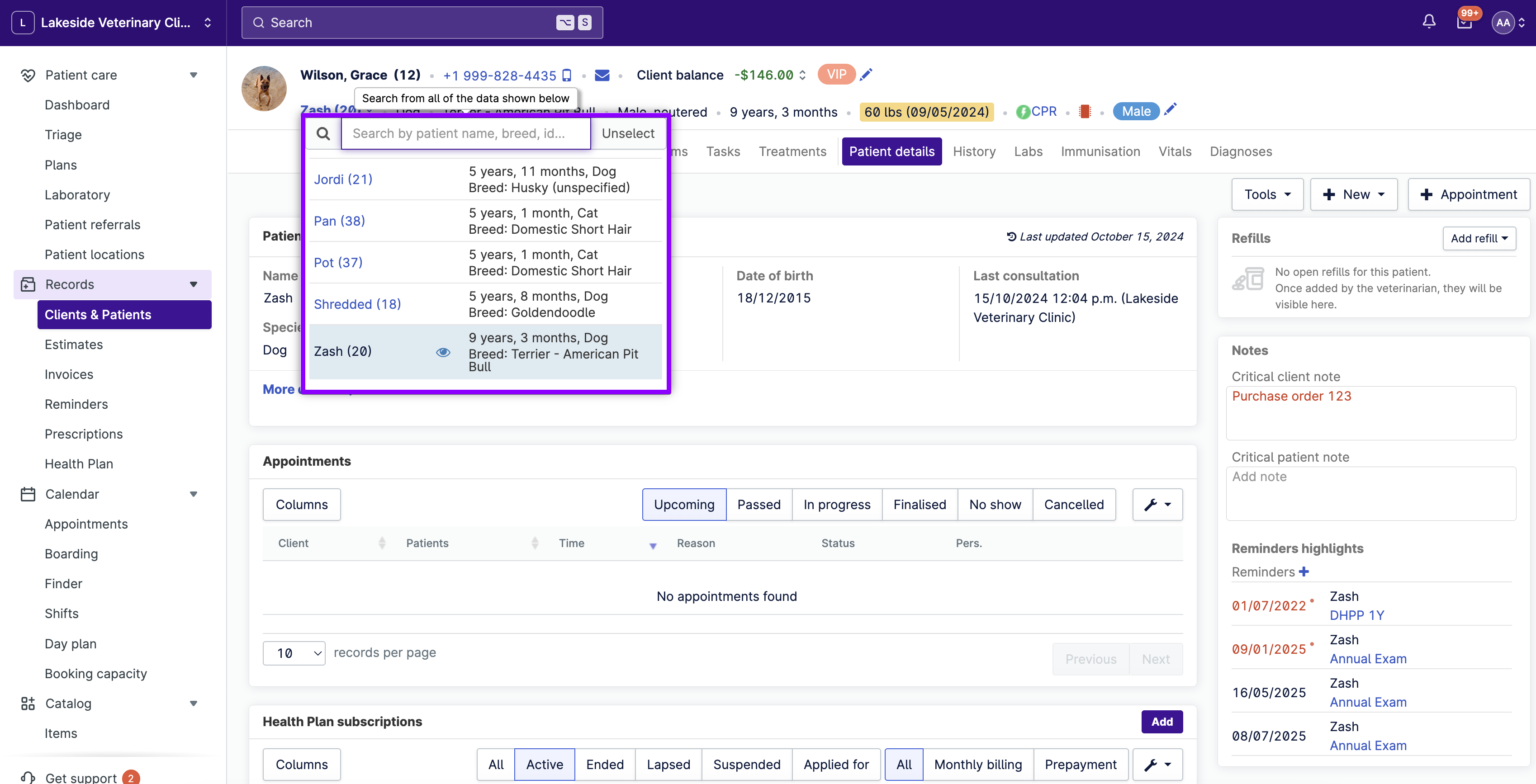This screenshot has width=1536, height=784.
Task: Click the CPR status badge
Action: (1037, 111)
